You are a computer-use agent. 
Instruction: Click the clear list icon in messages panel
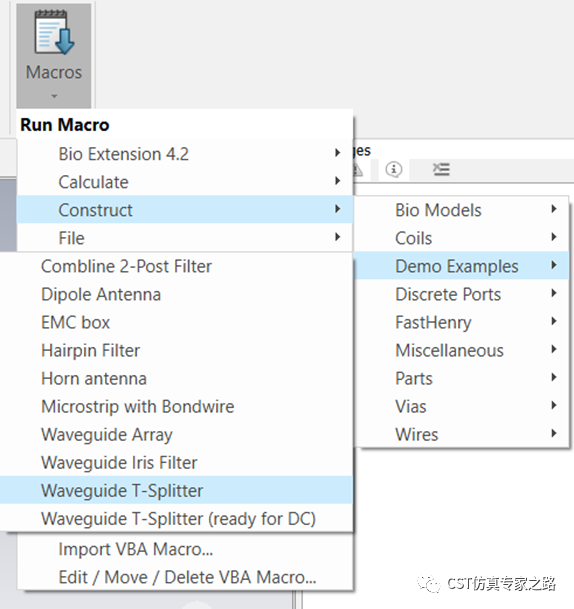click(441, 169)
